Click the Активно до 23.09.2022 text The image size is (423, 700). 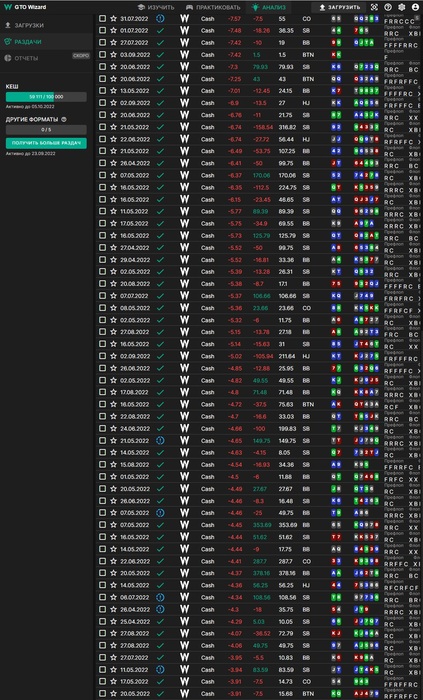click(x=30, y=154)
